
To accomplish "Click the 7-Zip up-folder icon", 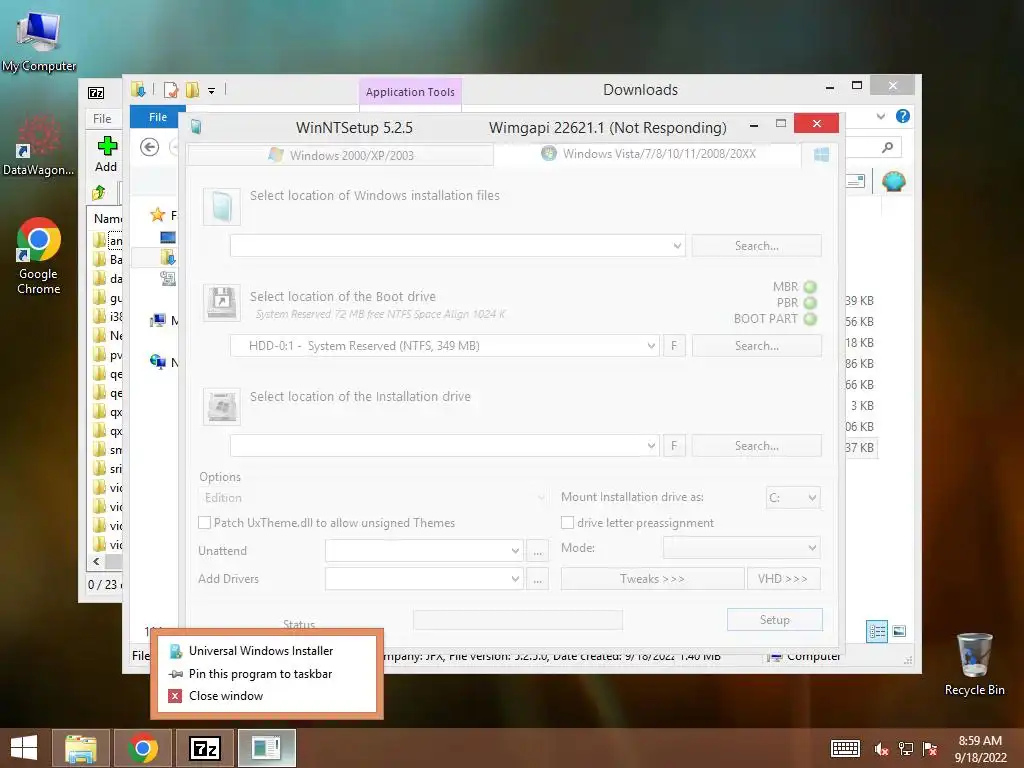I will coord(99,193).
